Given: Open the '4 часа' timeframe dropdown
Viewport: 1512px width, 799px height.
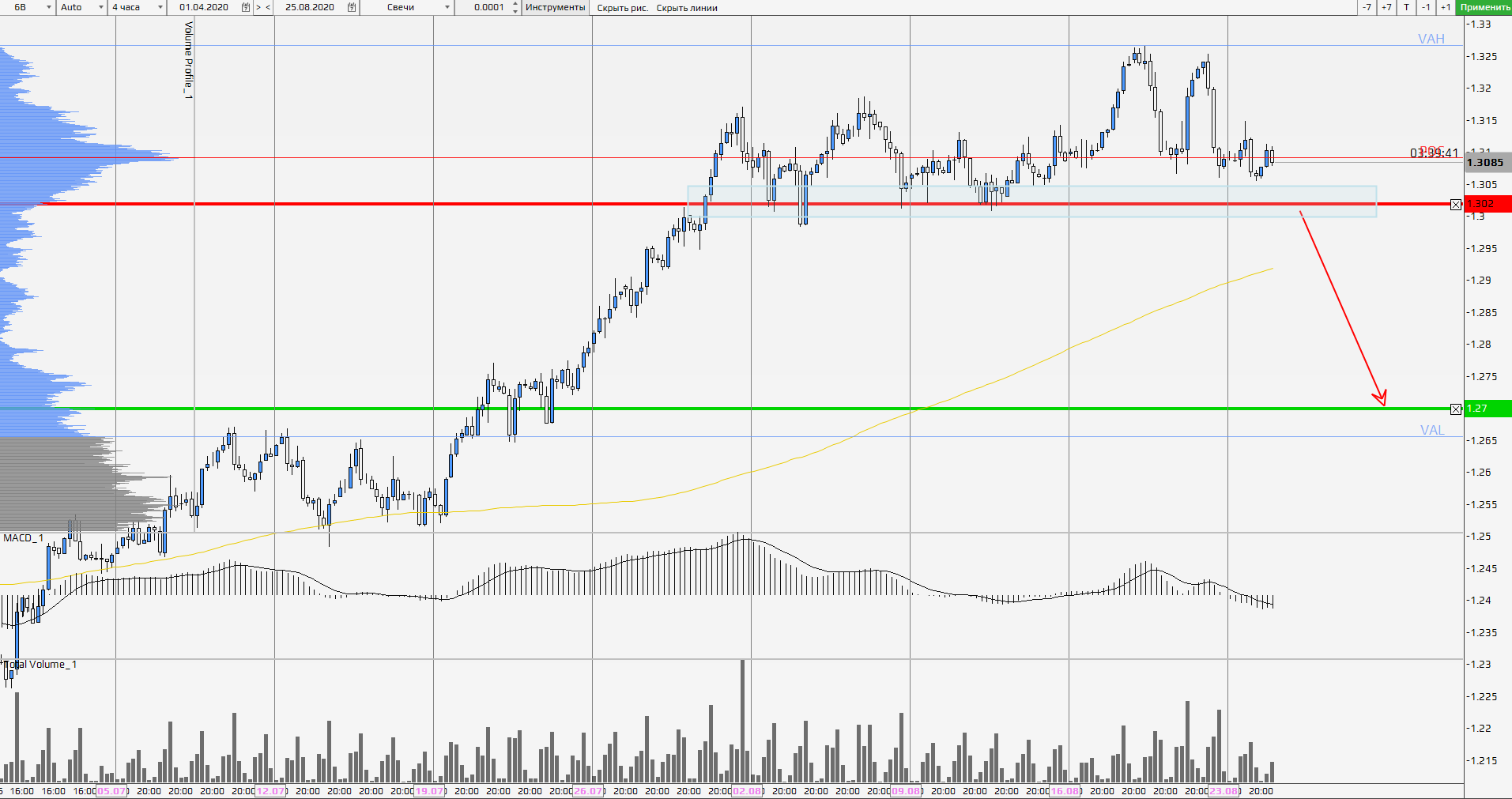Looking at the screenshot, I should point(160,7).
